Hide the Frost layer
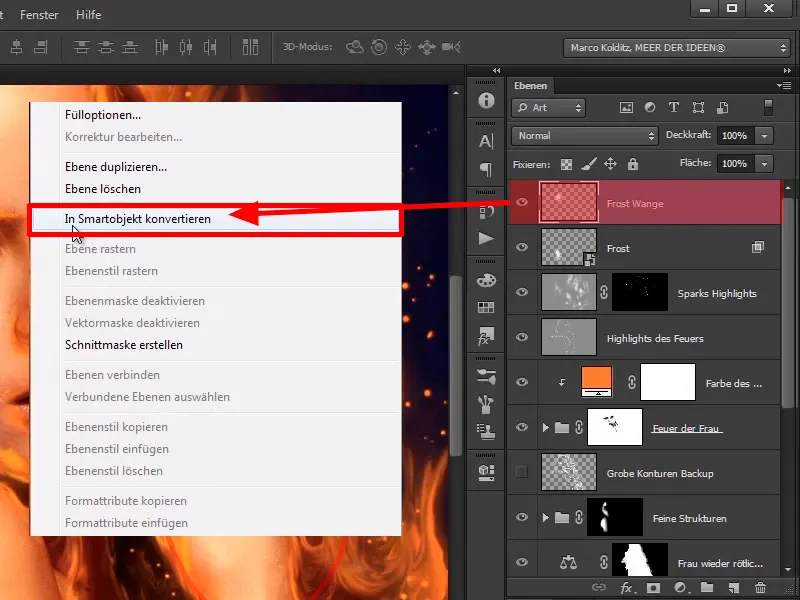The height and width of the screenshot is (600, 800). point(522,247)
